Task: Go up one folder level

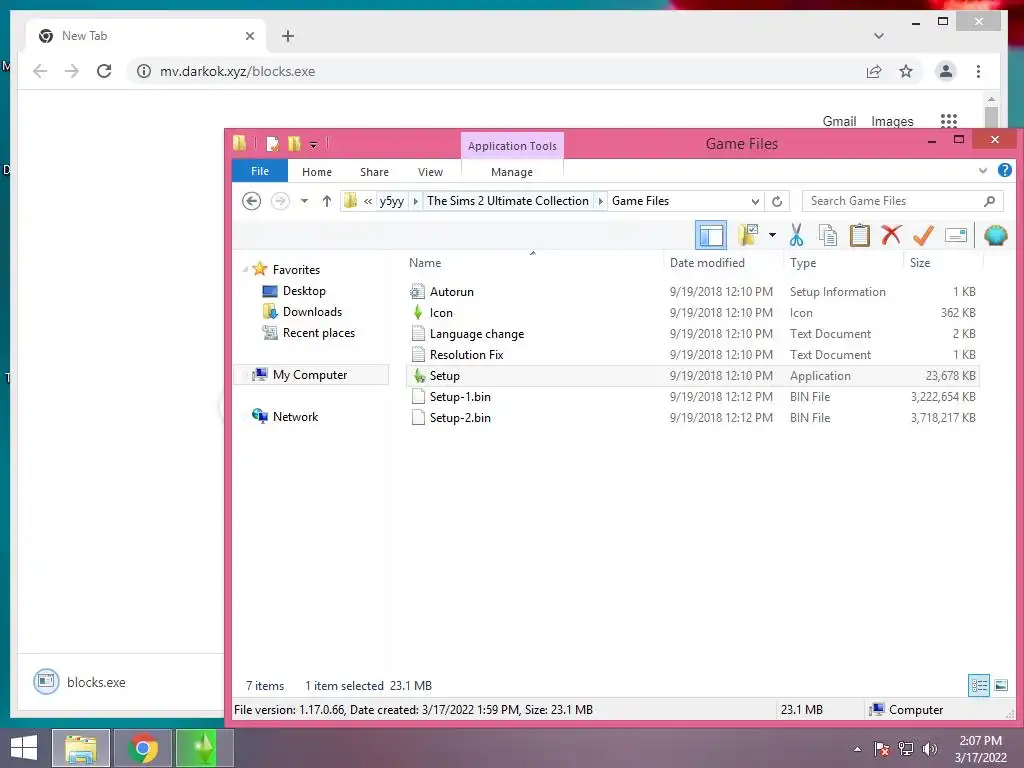Action: click(327, 201)
